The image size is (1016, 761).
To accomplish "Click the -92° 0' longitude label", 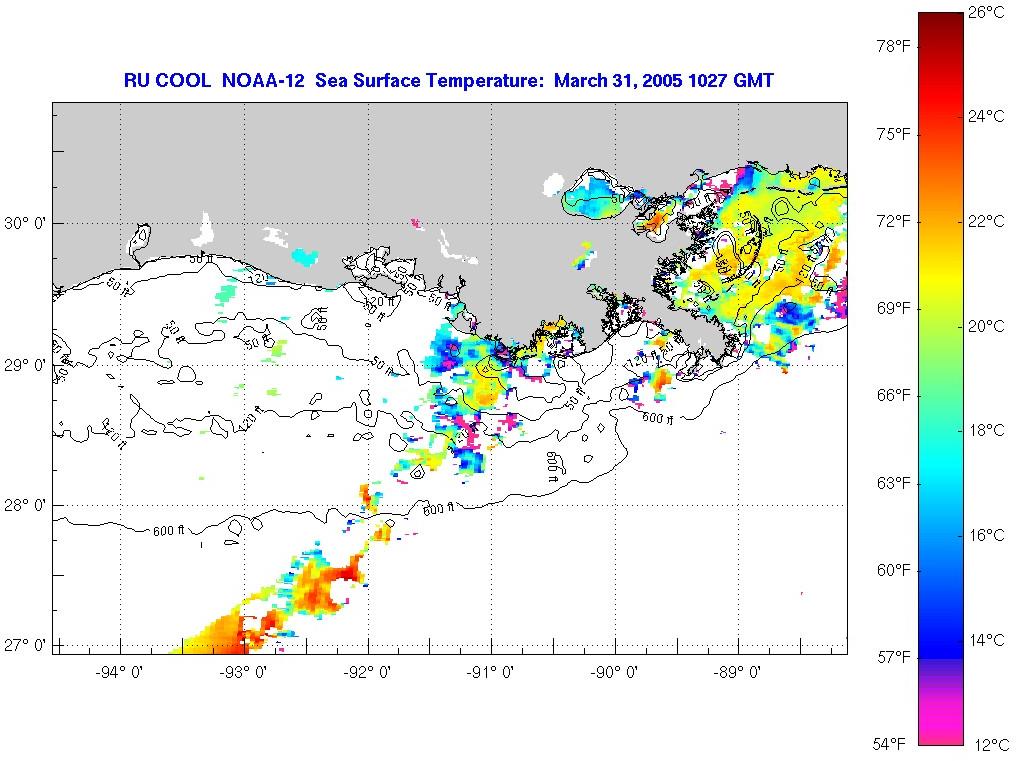I will (367, 673).
